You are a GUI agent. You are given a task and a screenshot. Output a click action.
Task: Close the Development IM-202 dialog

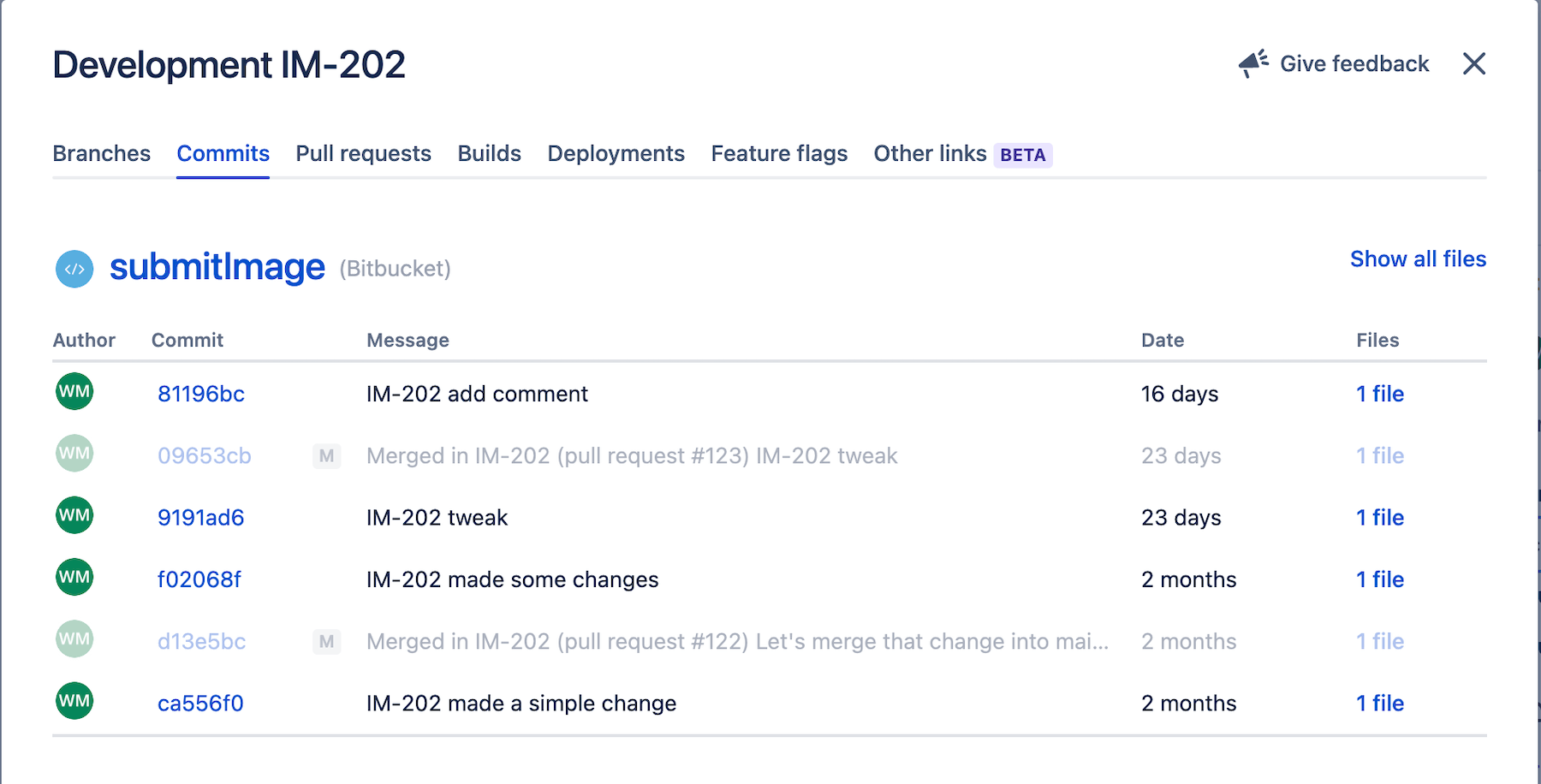pyautogui.click(x=1474, y=63)
